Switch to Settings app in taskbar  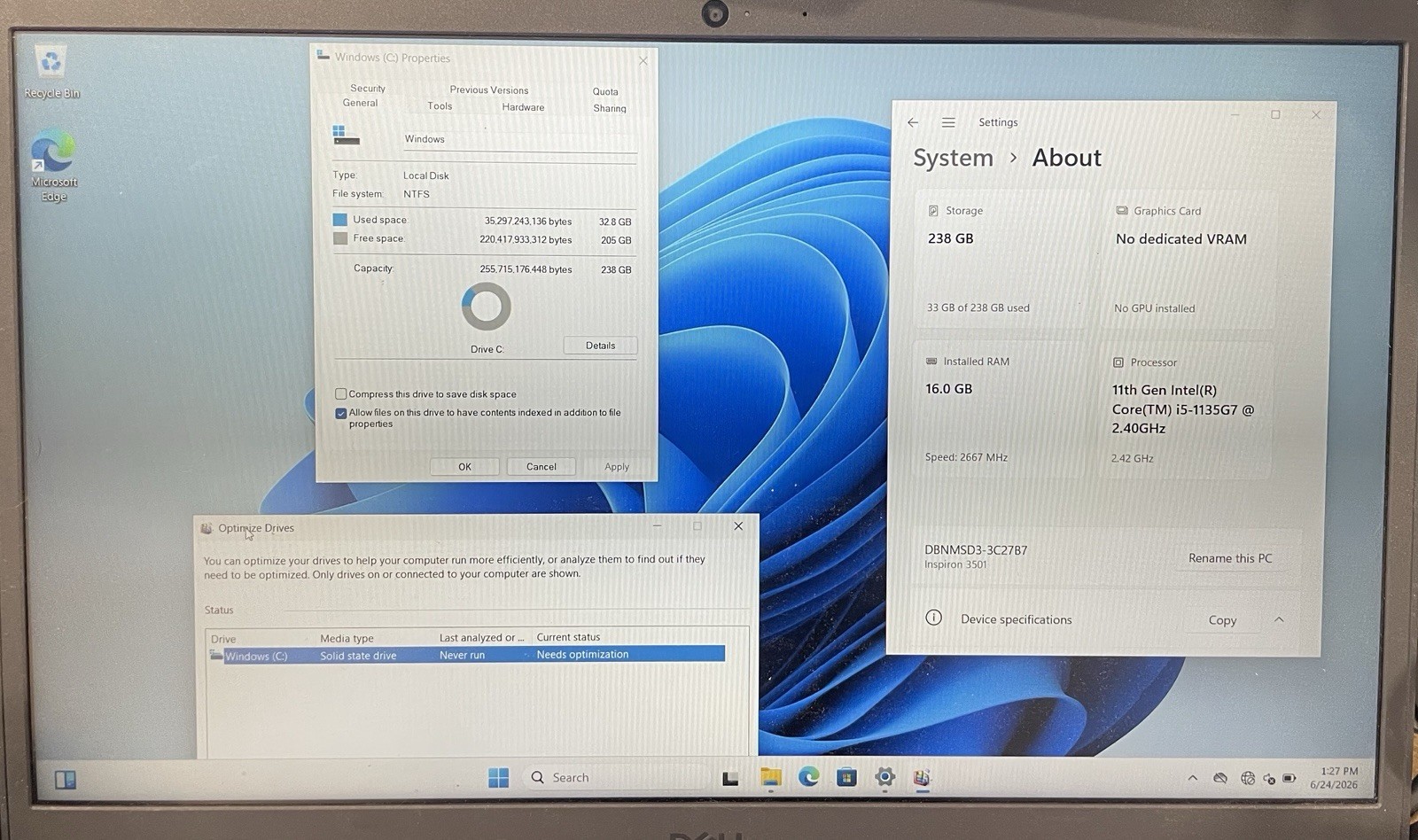(x=884, y=777)
